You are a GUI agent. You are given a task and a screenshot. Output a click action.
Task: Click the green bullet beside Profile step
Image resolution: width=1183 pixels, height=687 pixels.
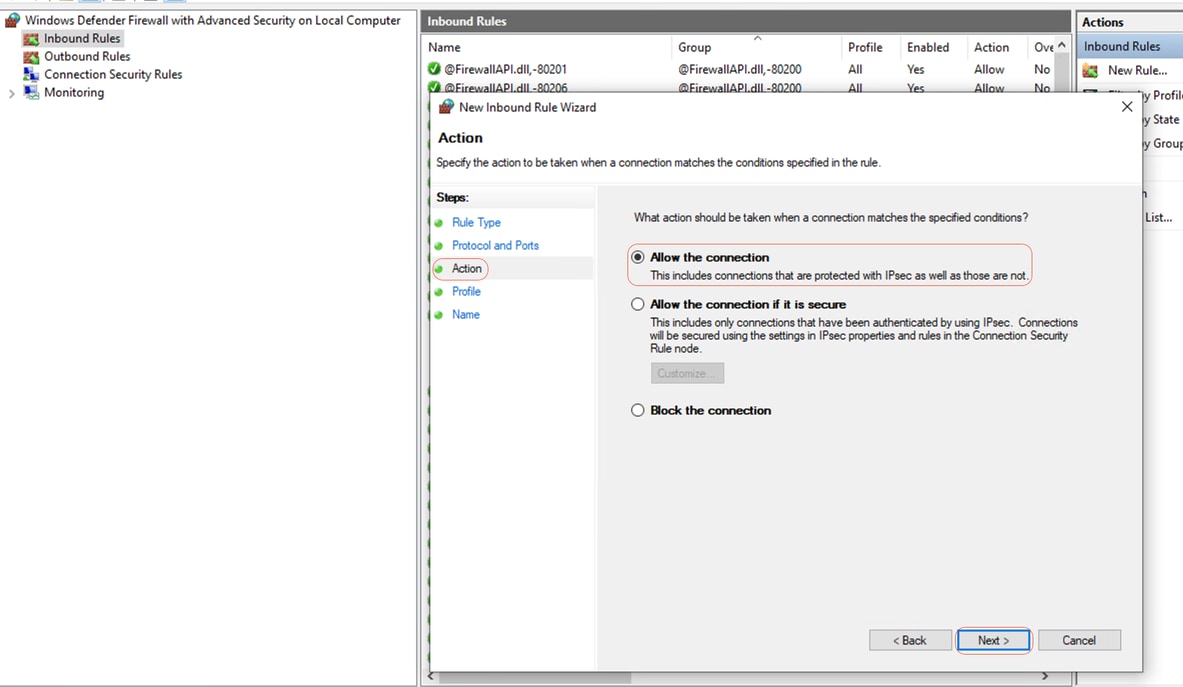439,293
